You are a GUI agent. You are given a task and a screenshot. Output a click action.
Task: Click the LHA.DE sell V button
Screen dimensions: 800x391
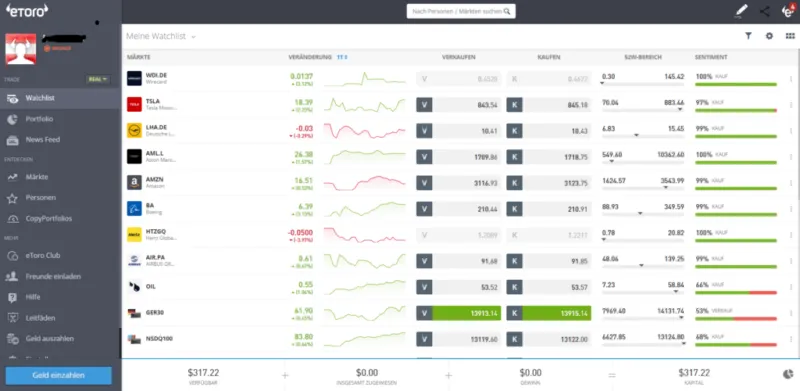pyautogui.click(x=424, y=131)
